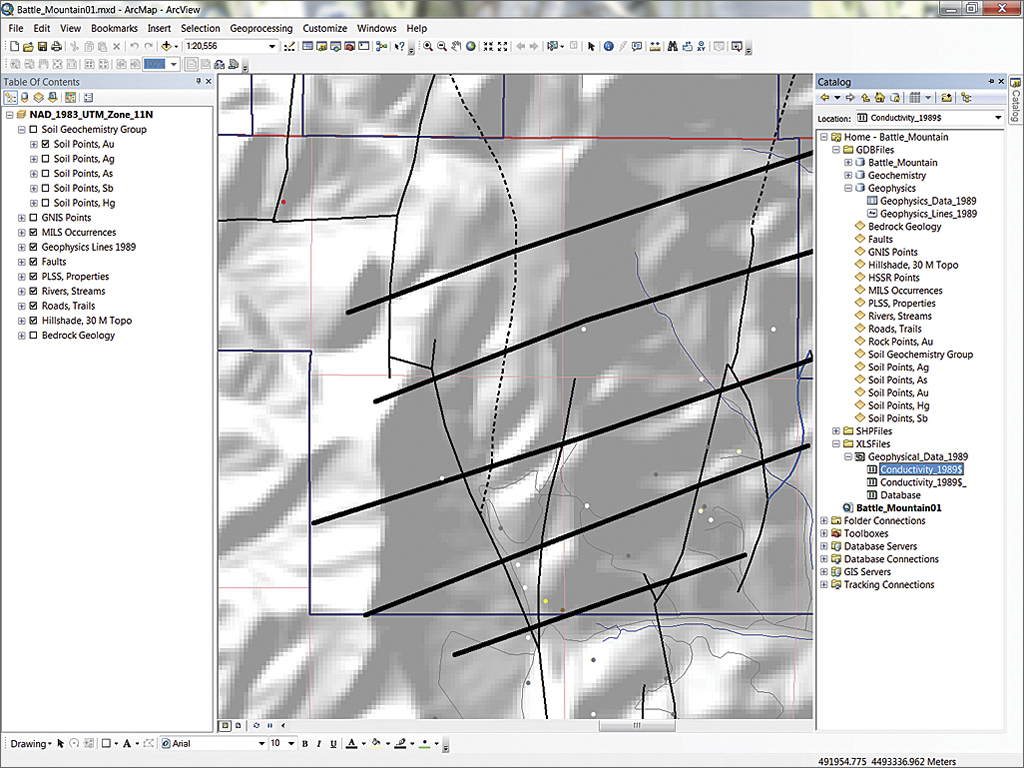This screenshot has width=1024, height=768.
Task: Click the Add Data button
Action: pos(166,46)
